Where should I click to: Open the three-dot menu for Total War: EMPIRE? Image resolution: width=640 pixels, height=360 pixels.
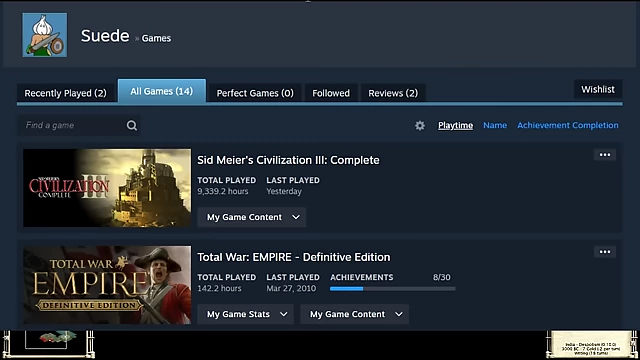pyautogui.click(x=605, y=252)
